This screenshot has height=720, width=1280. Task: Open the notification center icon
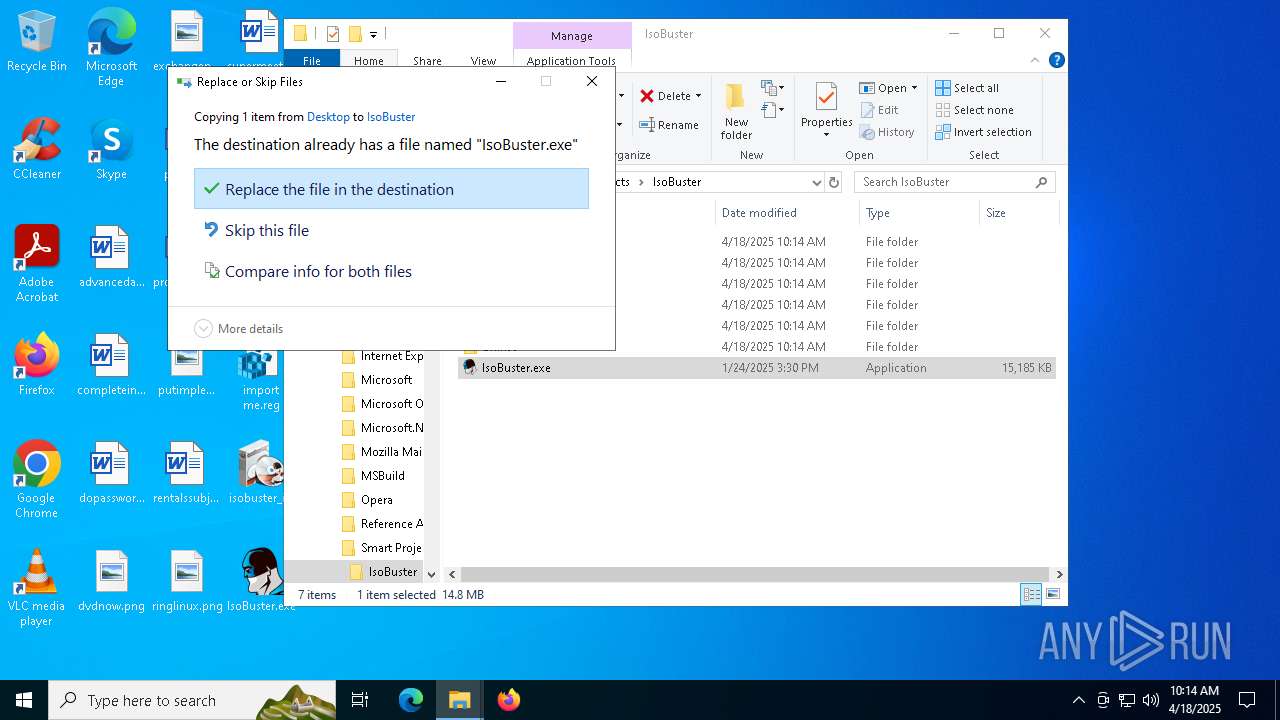pos(1247,700)
